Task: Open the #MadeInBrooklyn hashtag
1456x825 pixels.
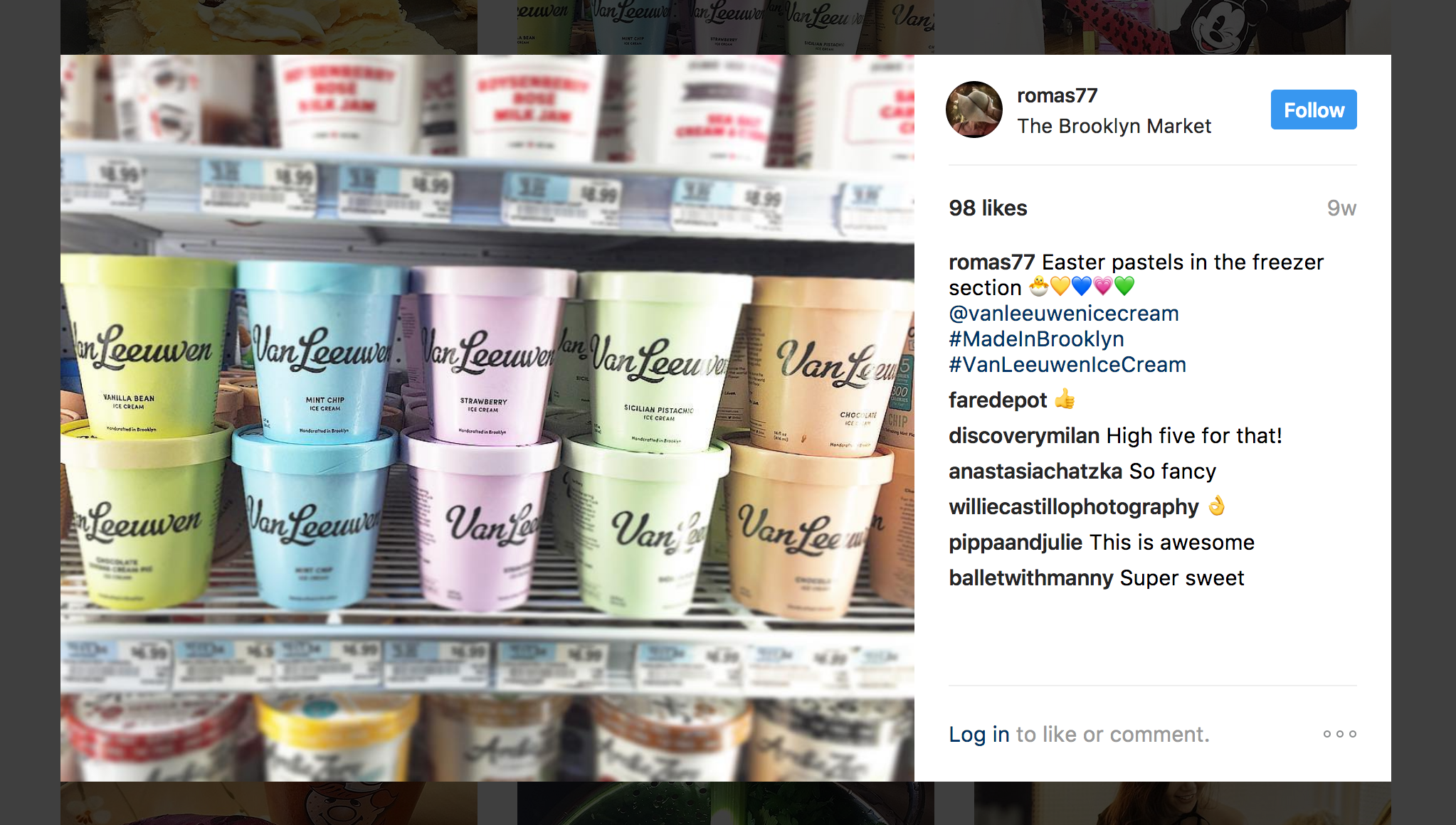Action: point(1036,339)
